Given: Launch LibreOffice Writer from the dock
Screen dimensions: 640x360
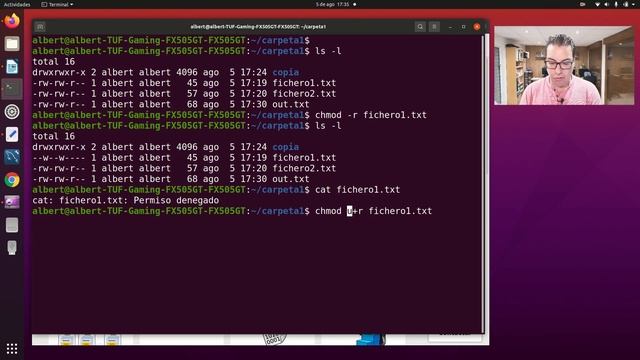Looking at the screenshot, I should tap(12, 66).
